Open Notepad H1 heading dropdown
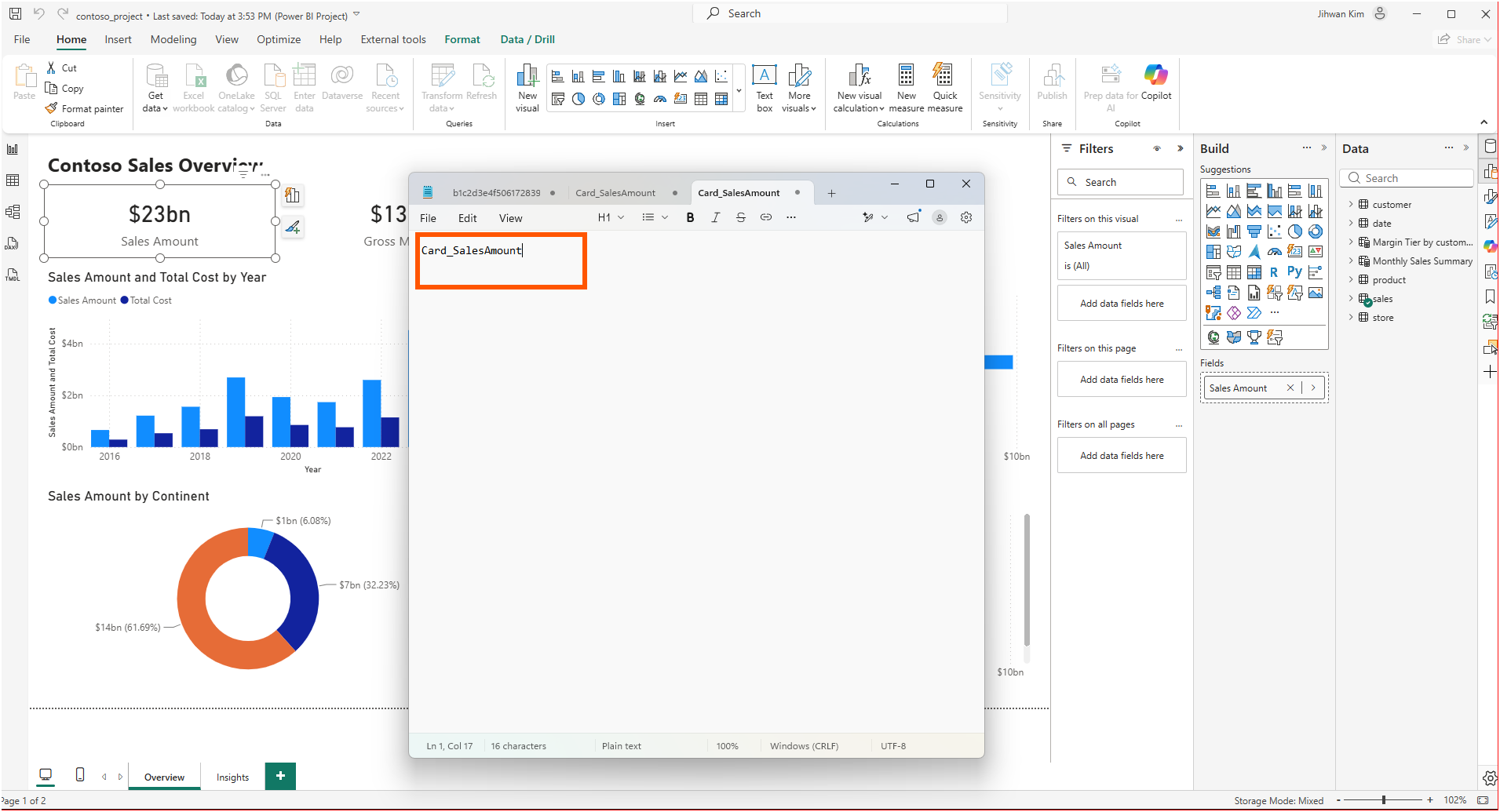 [x=611, y=217]
